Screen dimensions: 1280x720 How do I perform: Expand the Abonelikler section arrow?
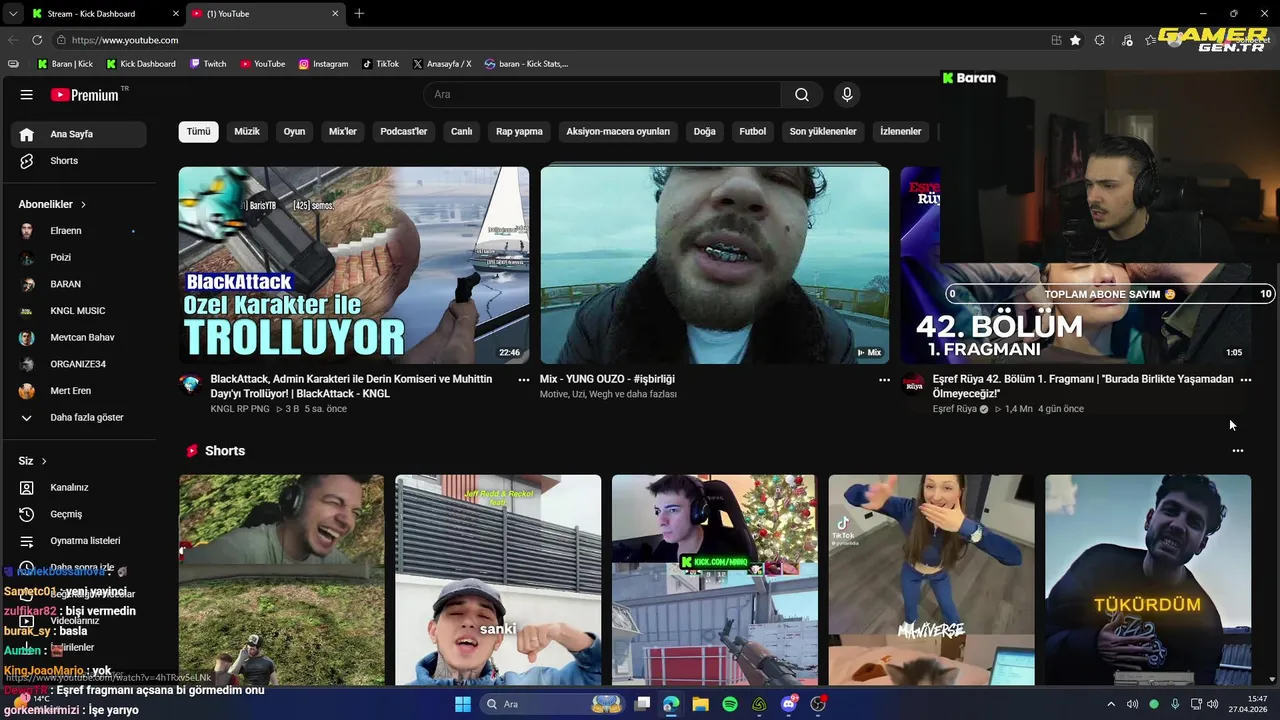click(x=83, y=204)
